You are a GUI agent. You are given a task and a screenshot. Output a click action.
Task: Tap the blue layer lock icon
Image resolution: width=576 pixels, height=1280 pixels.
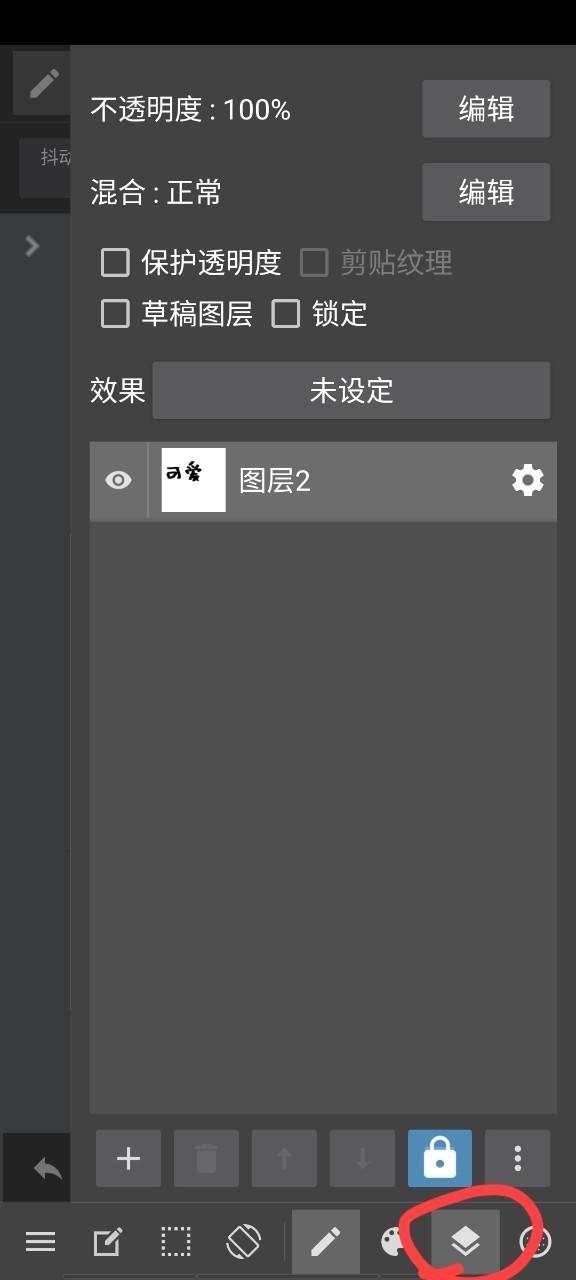coord(440,1158)
